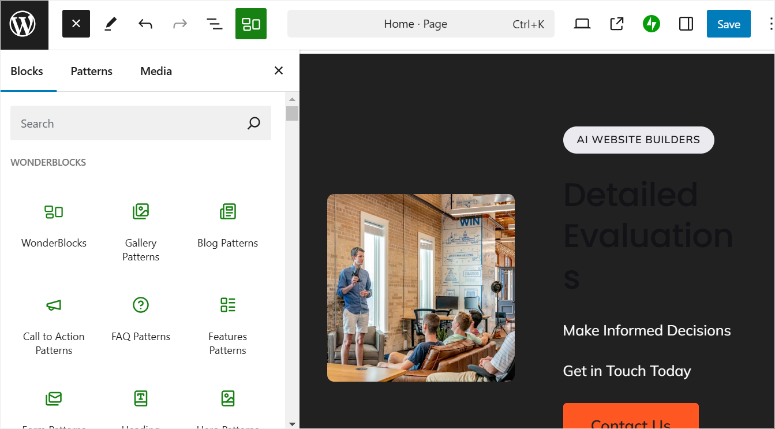Click the orange Contact Us button

[631, 416]
